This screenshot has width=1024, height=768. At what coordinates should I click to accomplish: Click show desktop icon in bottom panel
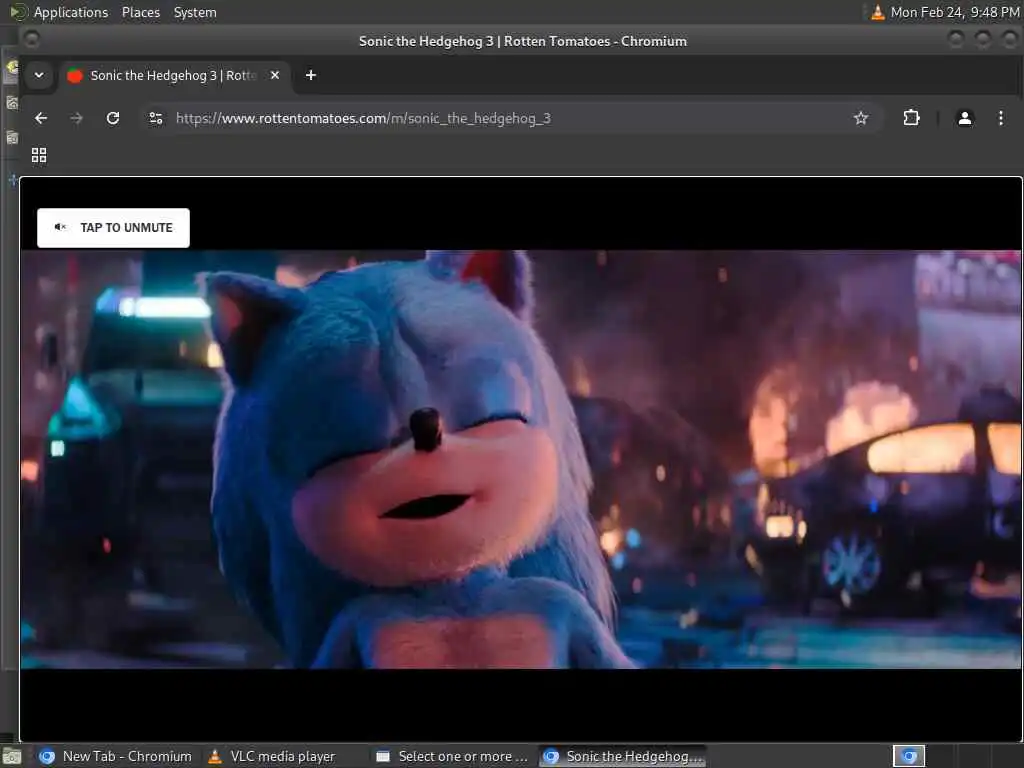[x=12, y=757]
